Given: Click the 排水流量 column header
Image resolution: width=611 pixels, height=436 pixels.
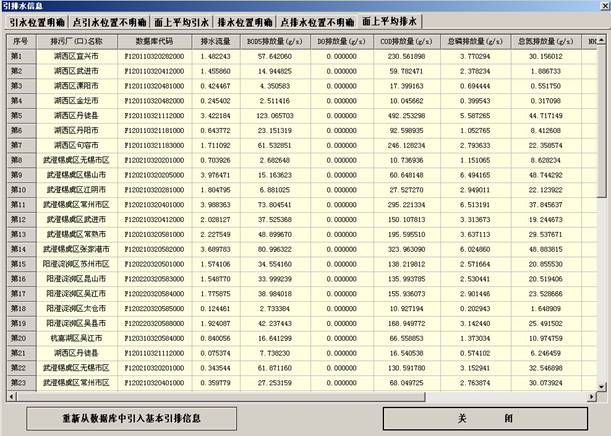Looking at the screenshot, I should pos(215,42).
